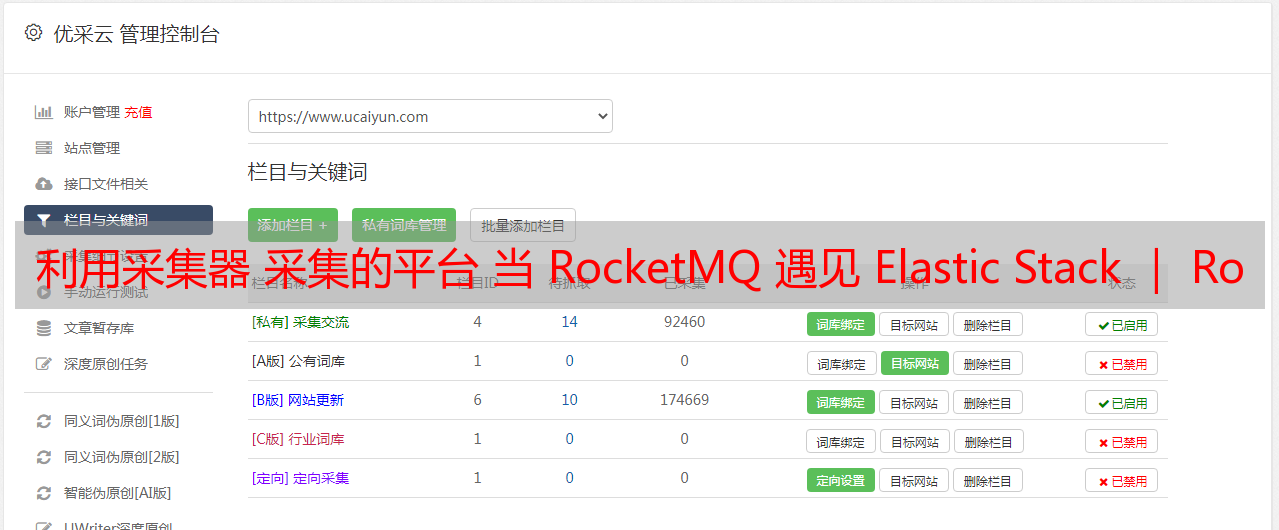
Task: Click the green 添加栏目 + button
Action: point(293,225)
